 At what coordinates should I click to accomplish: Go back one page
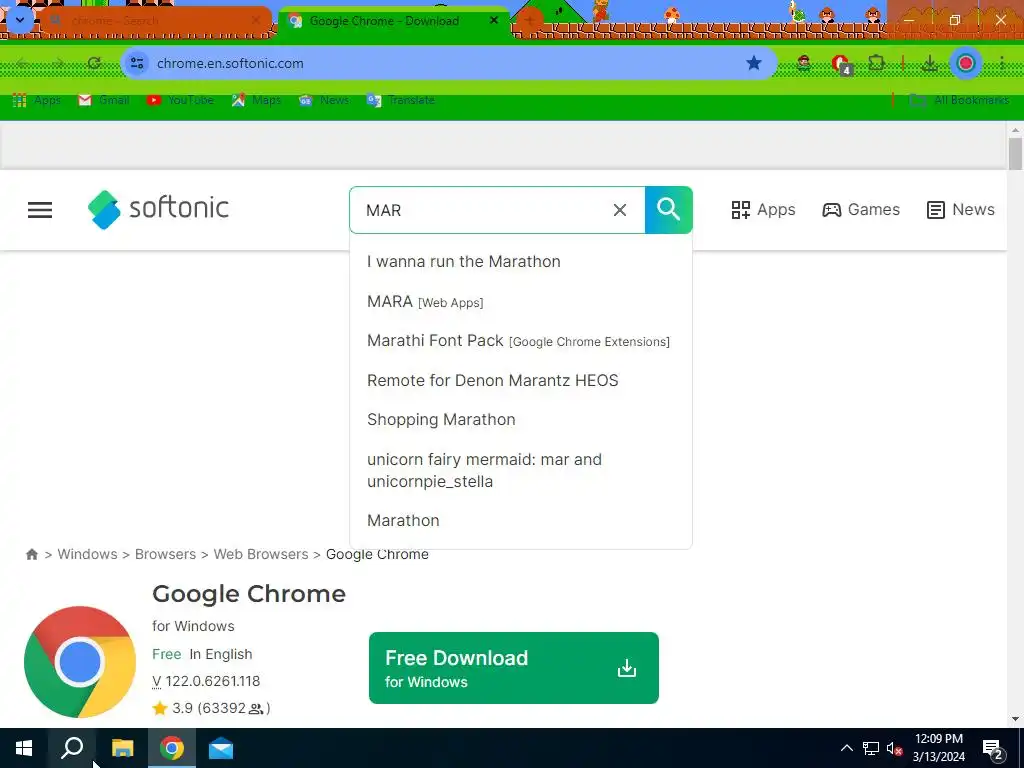tap(22, 63)
